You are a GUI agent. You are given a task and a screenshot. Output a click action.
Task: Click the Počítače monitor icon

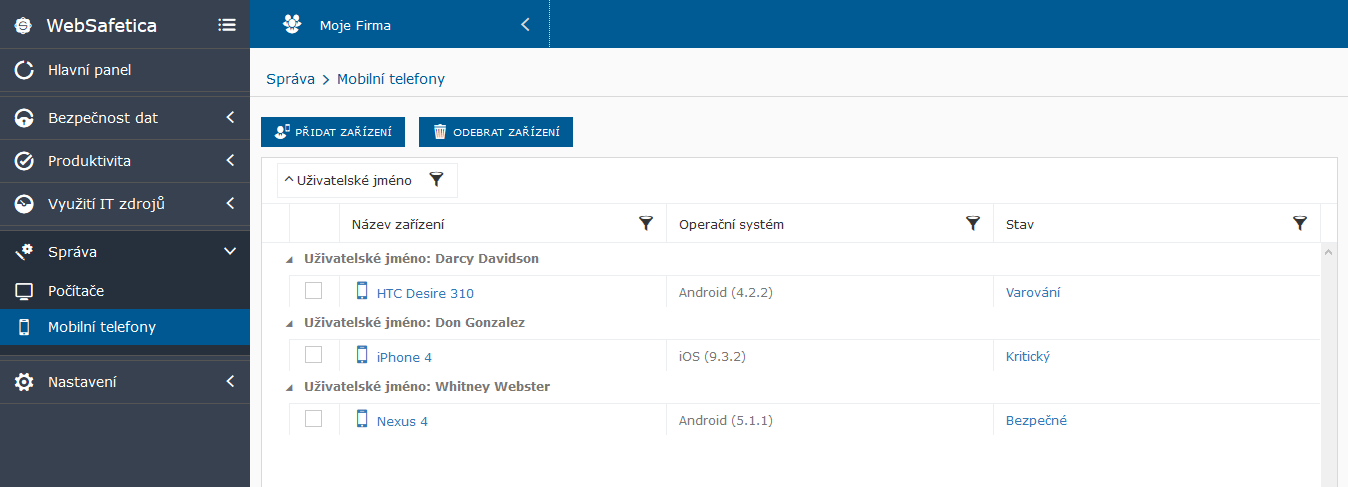pyautogui.click(x=25, y=291)
